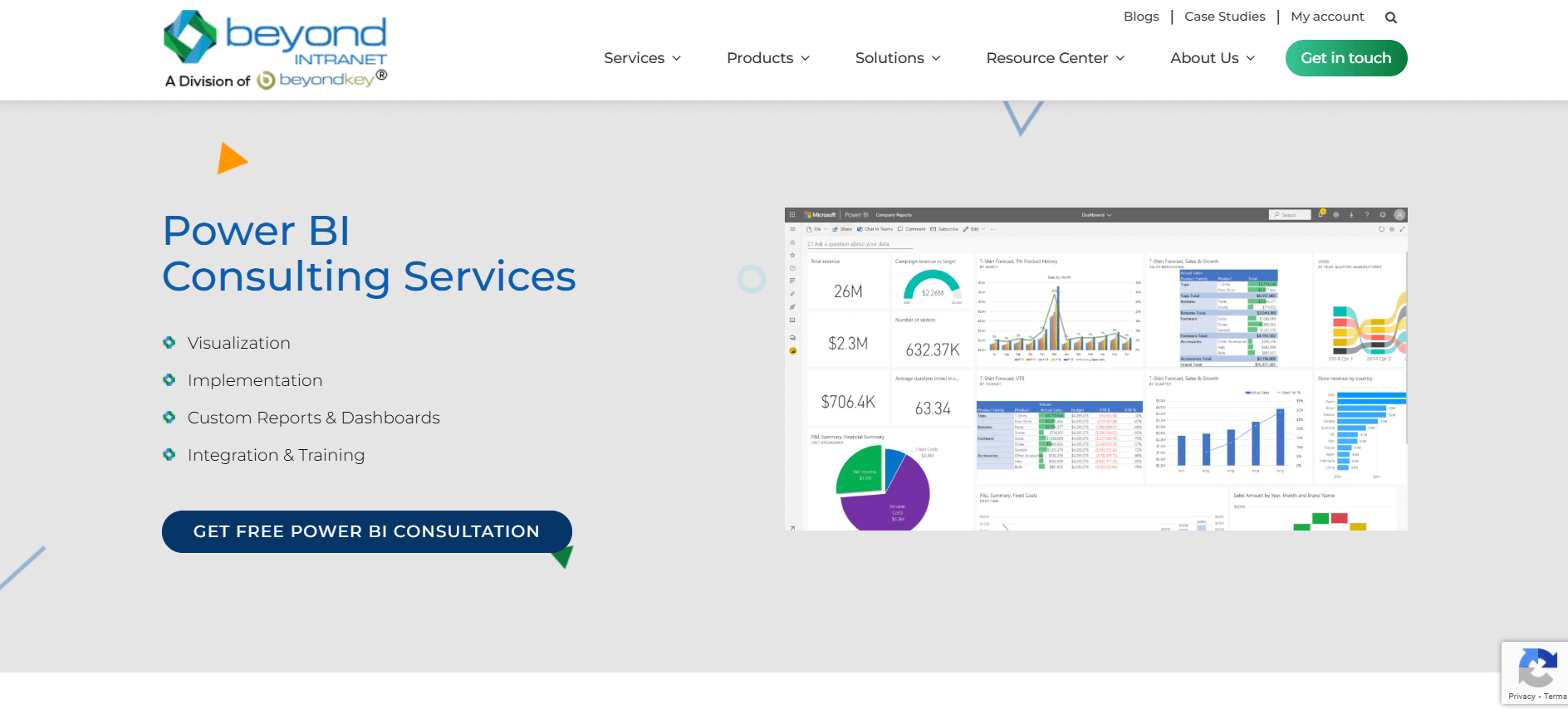Click the reCAPTCHA badge icon

pos(1537,667)
